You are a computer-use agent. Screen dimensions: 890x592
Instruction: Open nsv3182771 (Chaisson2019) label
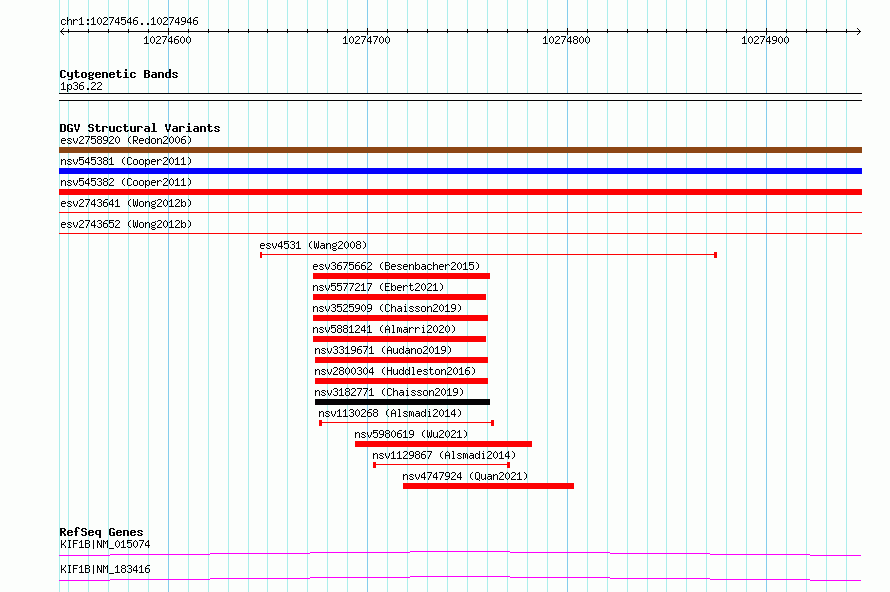(389, 392)
